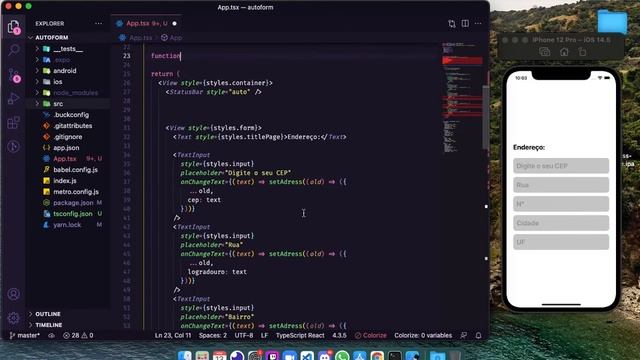Viewport: 640px width, 360px height.
Task: Click the Explorer more actions ellipsis
Action: (x=98, y=24)
